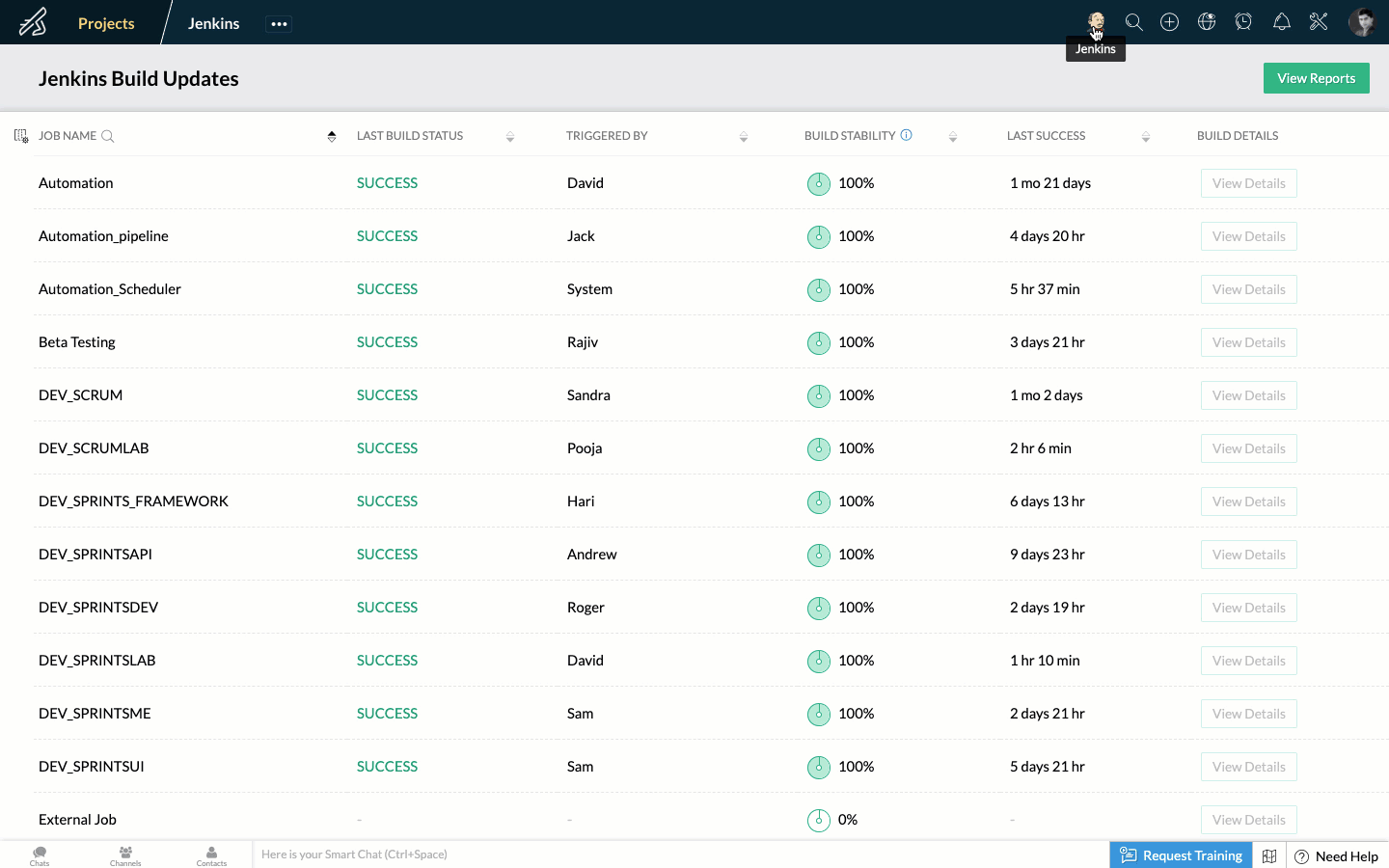This screenshot has width=1389, height=868.
Task: Open the Chats tab in bottom bar
Action: pyautogui.click(x=40, y=855)
